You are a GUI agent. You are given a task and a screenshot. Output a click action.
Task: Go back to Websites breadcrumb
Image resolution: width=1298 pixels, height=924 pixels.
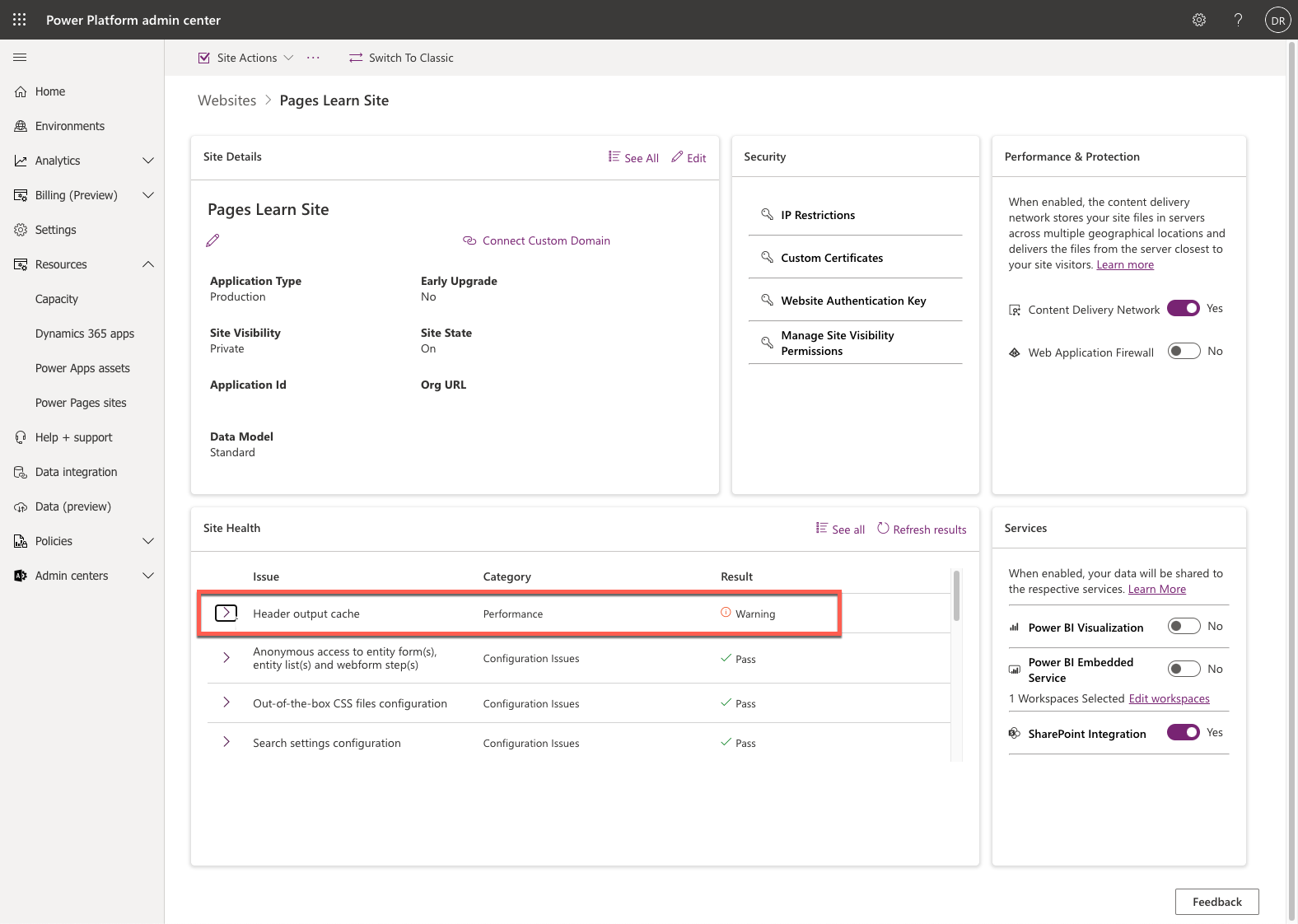click(x=227, y=100)
